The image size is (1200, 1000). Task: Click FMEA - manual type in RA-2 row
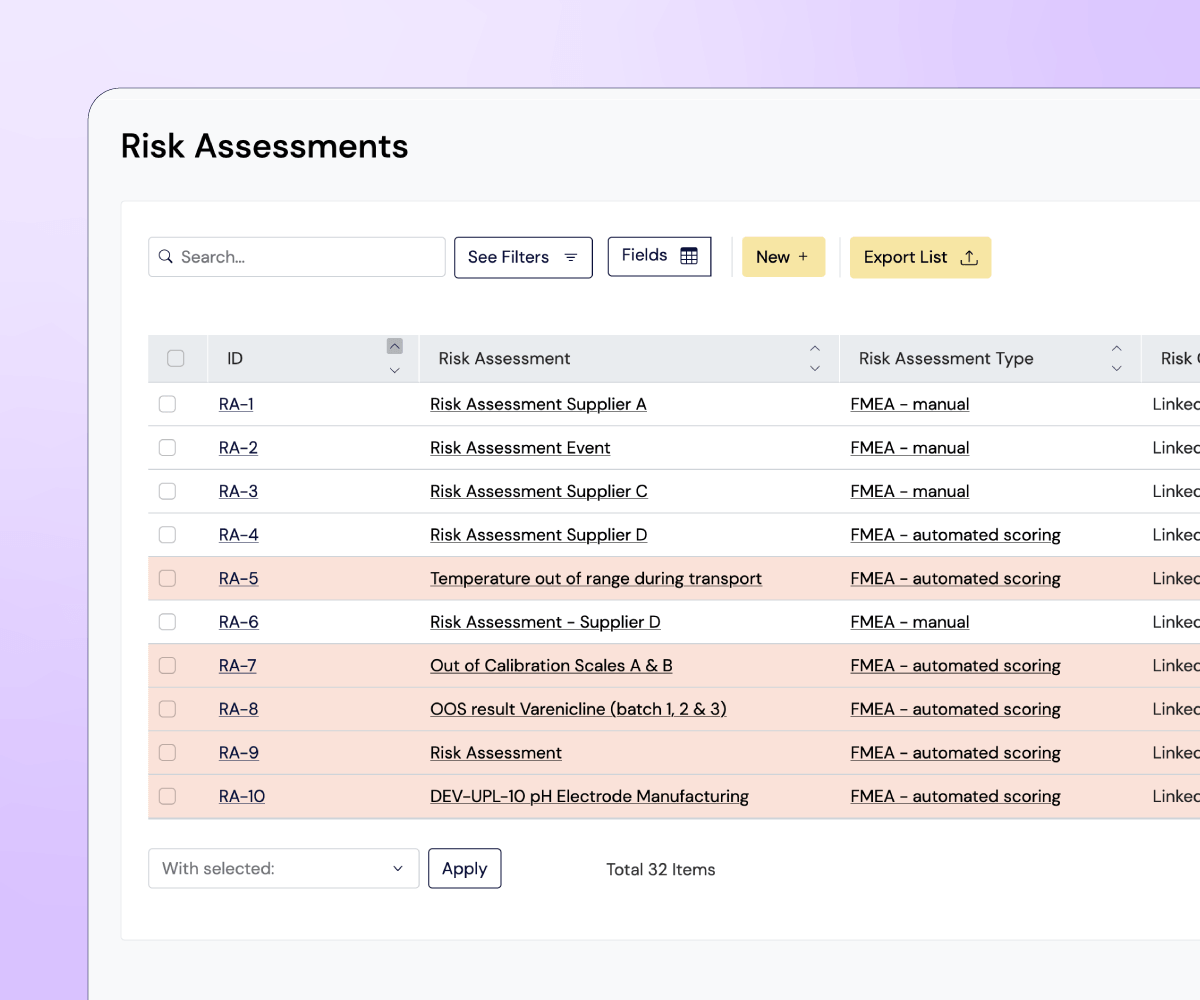910,448
